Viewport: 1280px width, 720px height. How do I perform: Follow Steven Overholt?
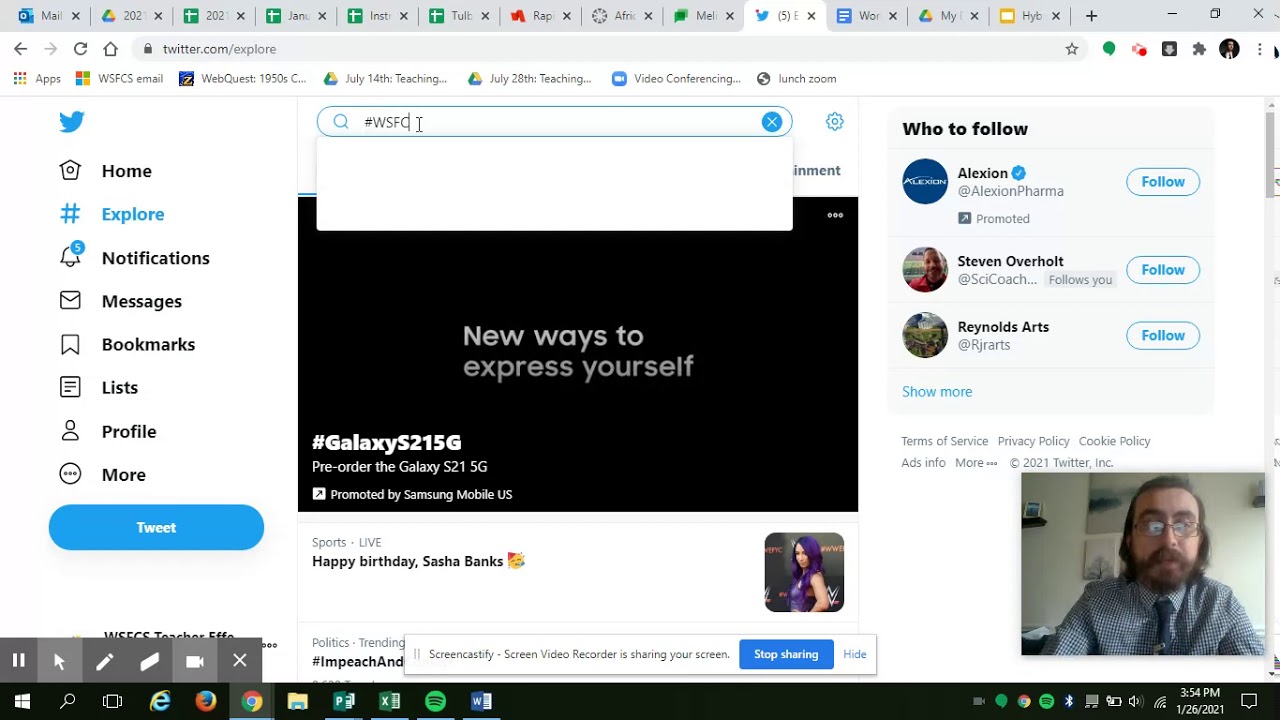1163,270
